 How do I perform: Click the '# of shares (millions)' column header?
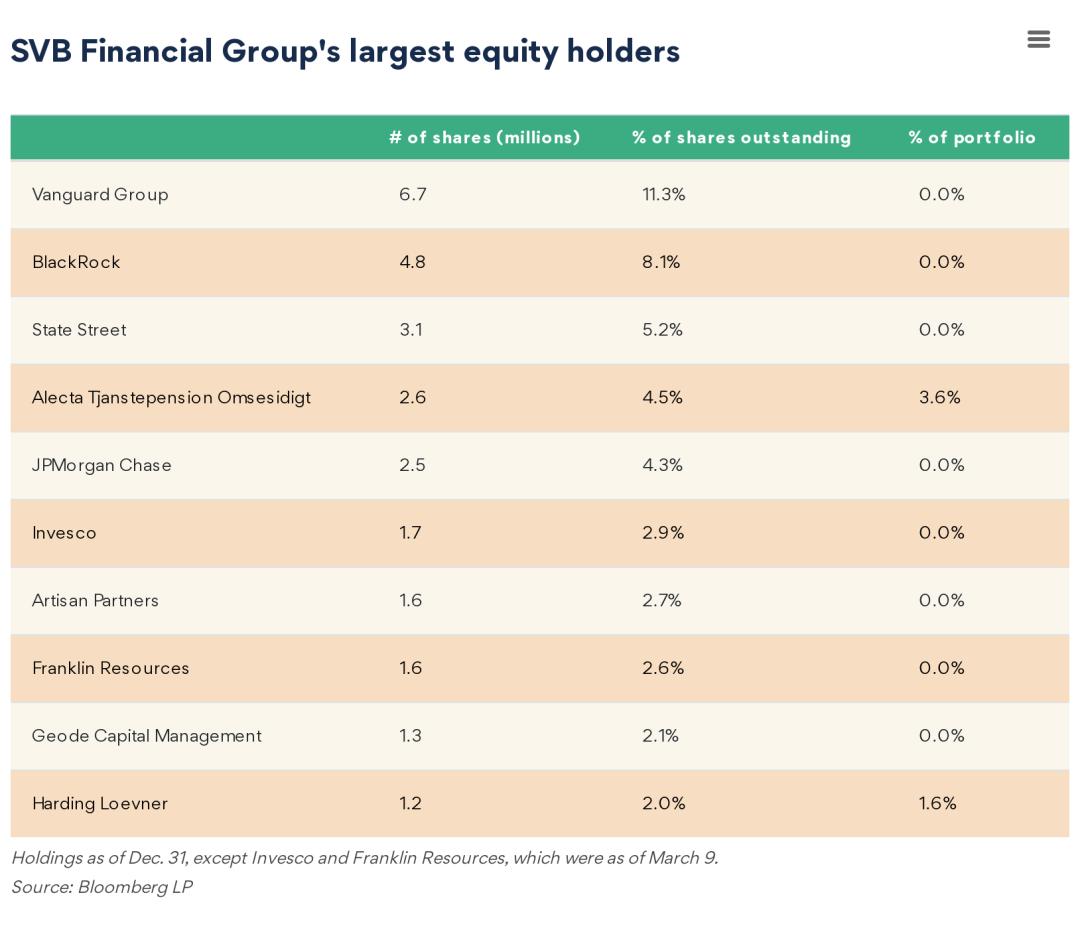coord(484,138)
